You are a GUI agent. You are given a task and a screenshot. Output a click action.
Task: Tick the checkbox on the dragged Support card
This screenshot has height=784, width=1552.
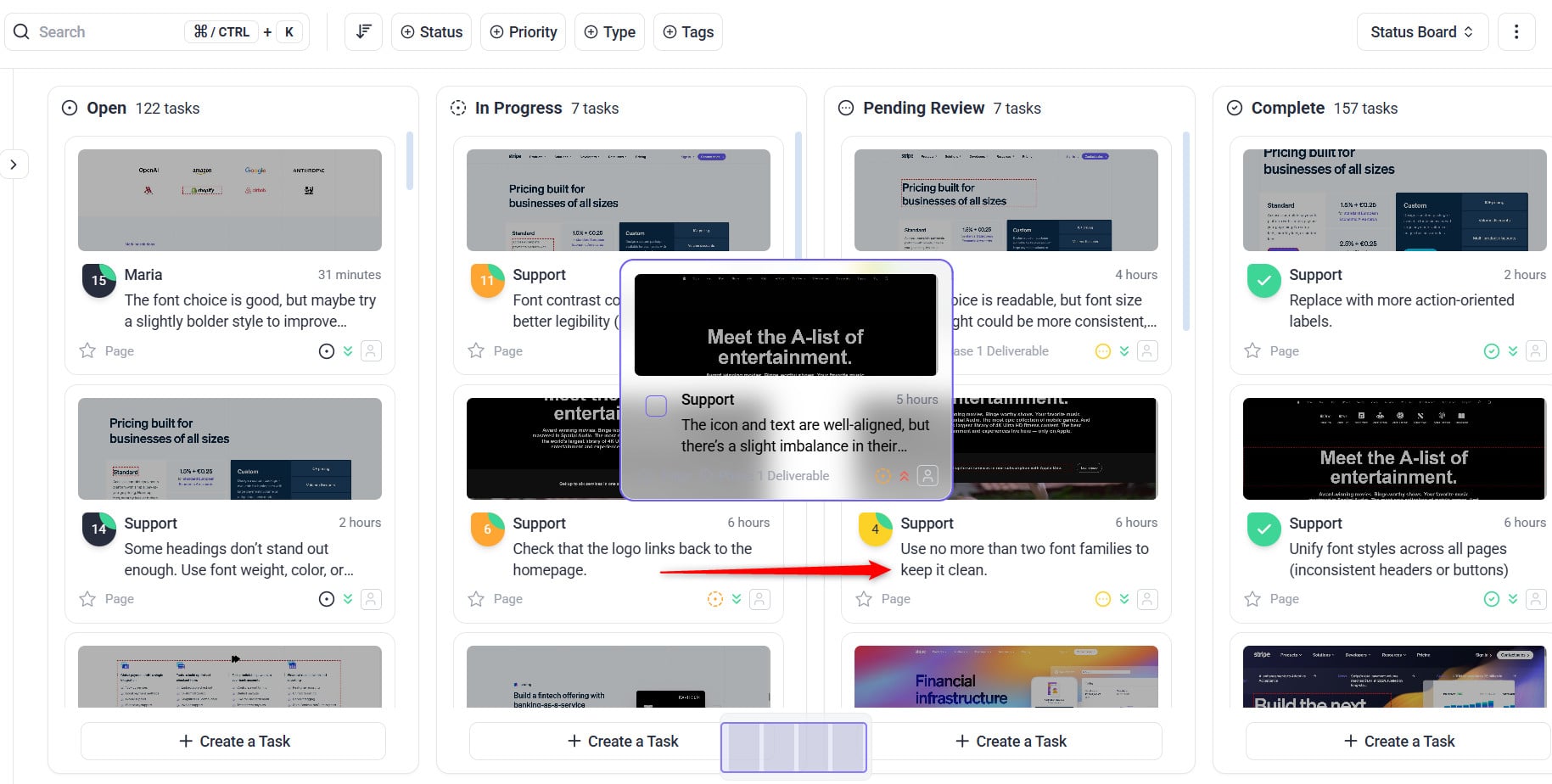(x=656, y=406)
